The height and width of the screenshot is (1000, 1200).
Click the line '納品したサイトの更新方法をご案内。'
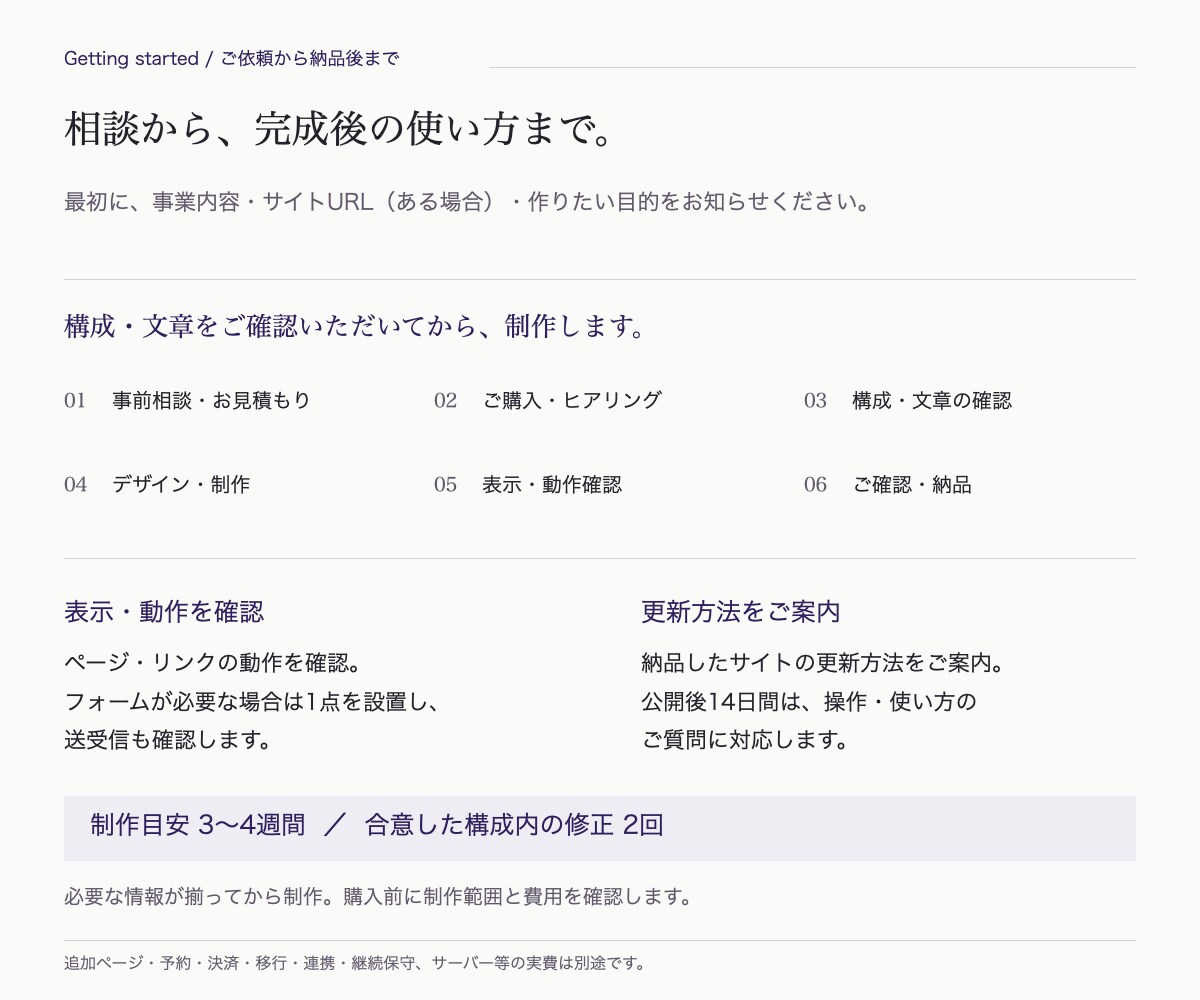coord(822,663)
